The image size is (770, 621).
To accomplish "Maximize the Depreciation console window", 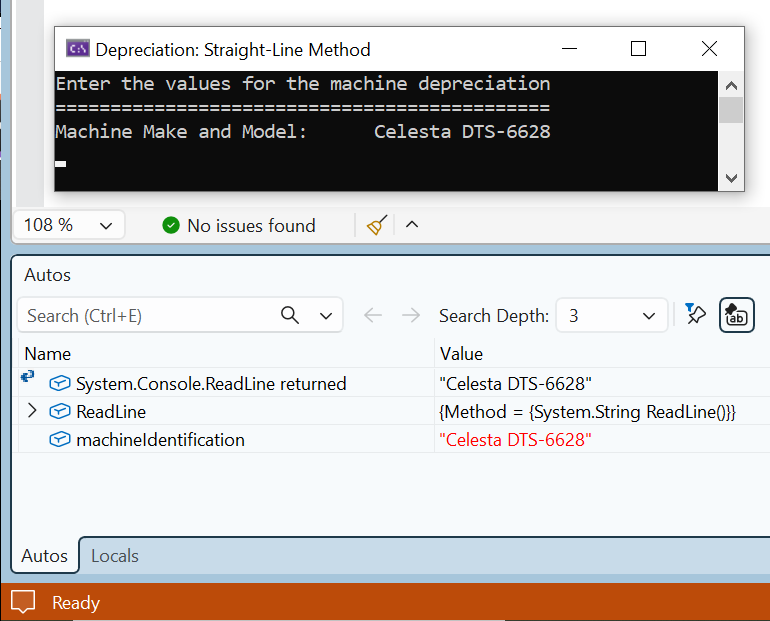I will pos(638,49).
